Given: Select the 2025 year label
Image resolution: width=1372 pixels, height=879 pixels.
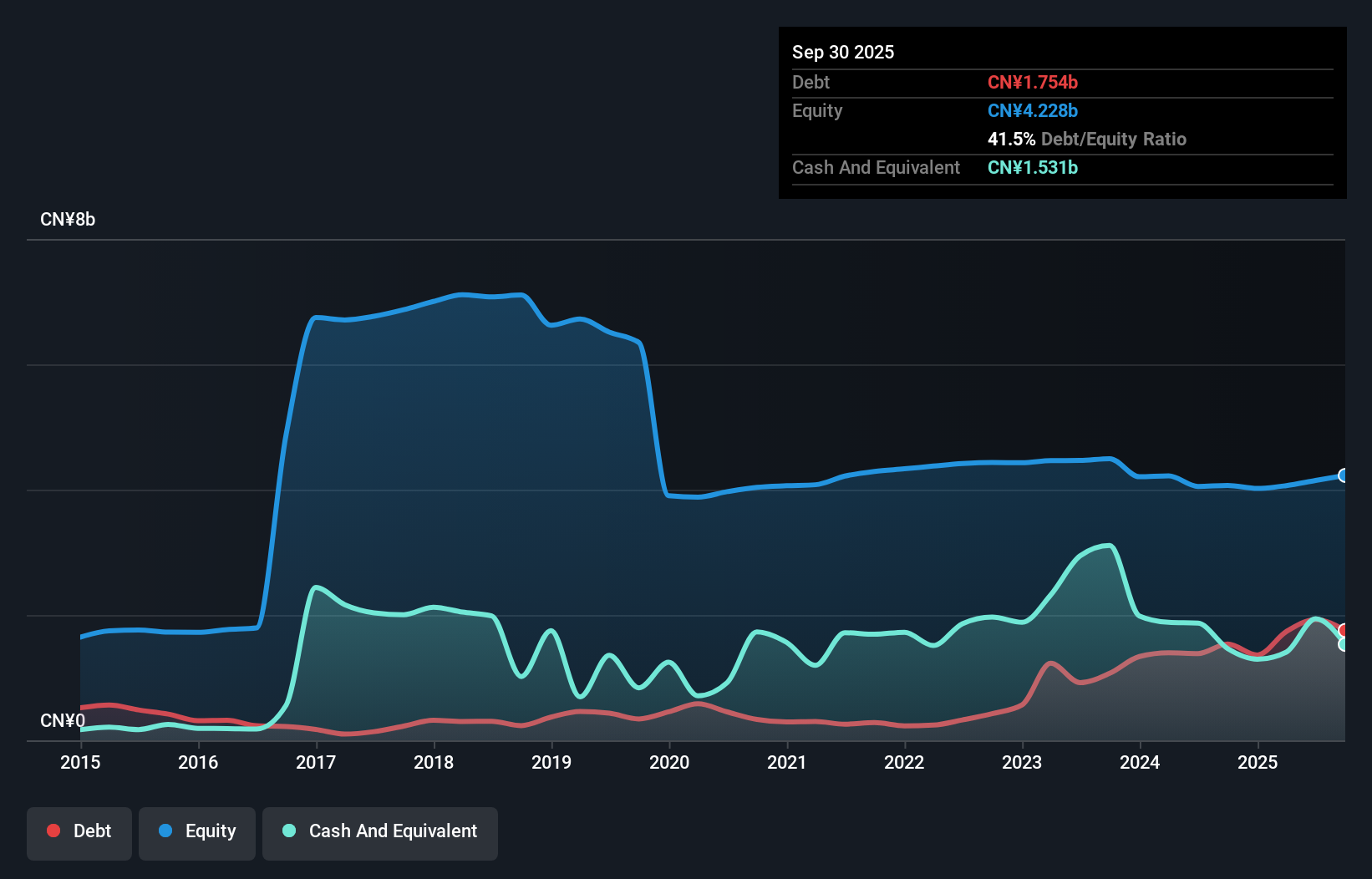Looking at the screenshot, I should click(1258, 762).
